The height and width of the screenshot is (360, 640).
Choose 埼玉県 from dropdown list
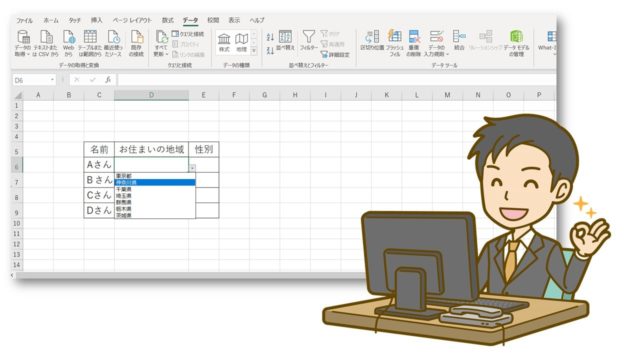point(155,196)
